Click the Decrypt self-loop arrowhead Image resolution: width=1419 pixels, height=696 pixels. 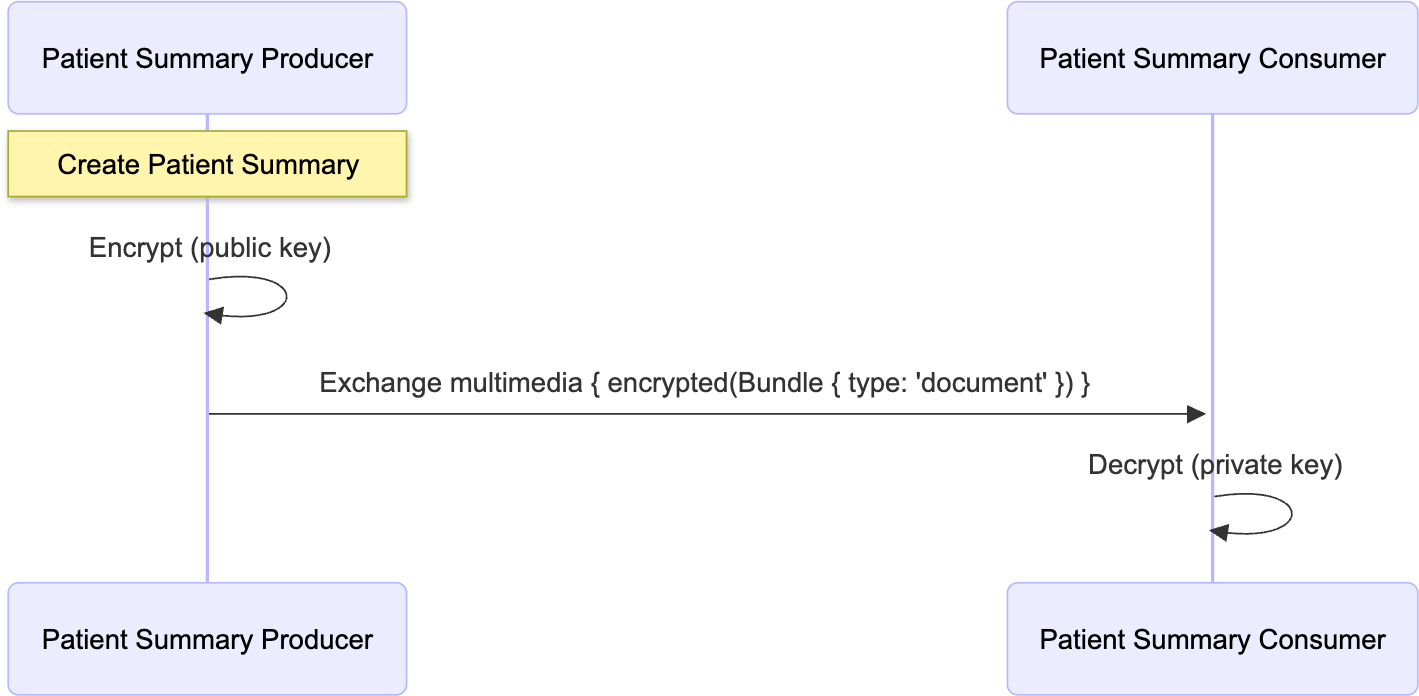coord(1219,532)
